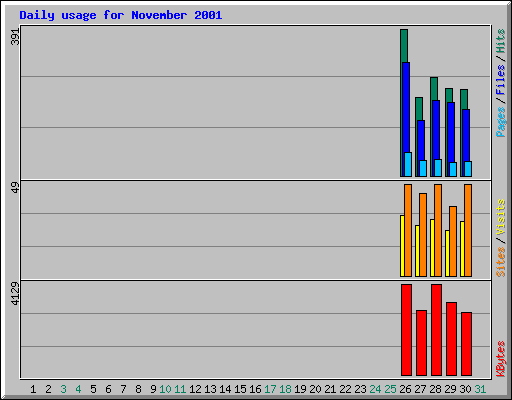The image size is (512, 400).
Task: Click the yellow 'Visits' legend label
Action: coord(500,217)
